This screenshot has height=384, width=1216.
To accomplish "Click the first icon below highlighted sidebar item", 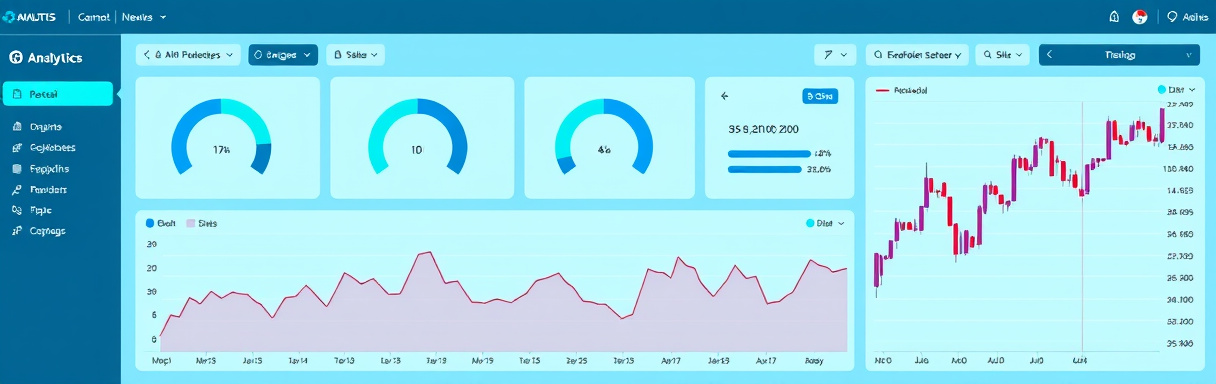I will click(17, 127).
